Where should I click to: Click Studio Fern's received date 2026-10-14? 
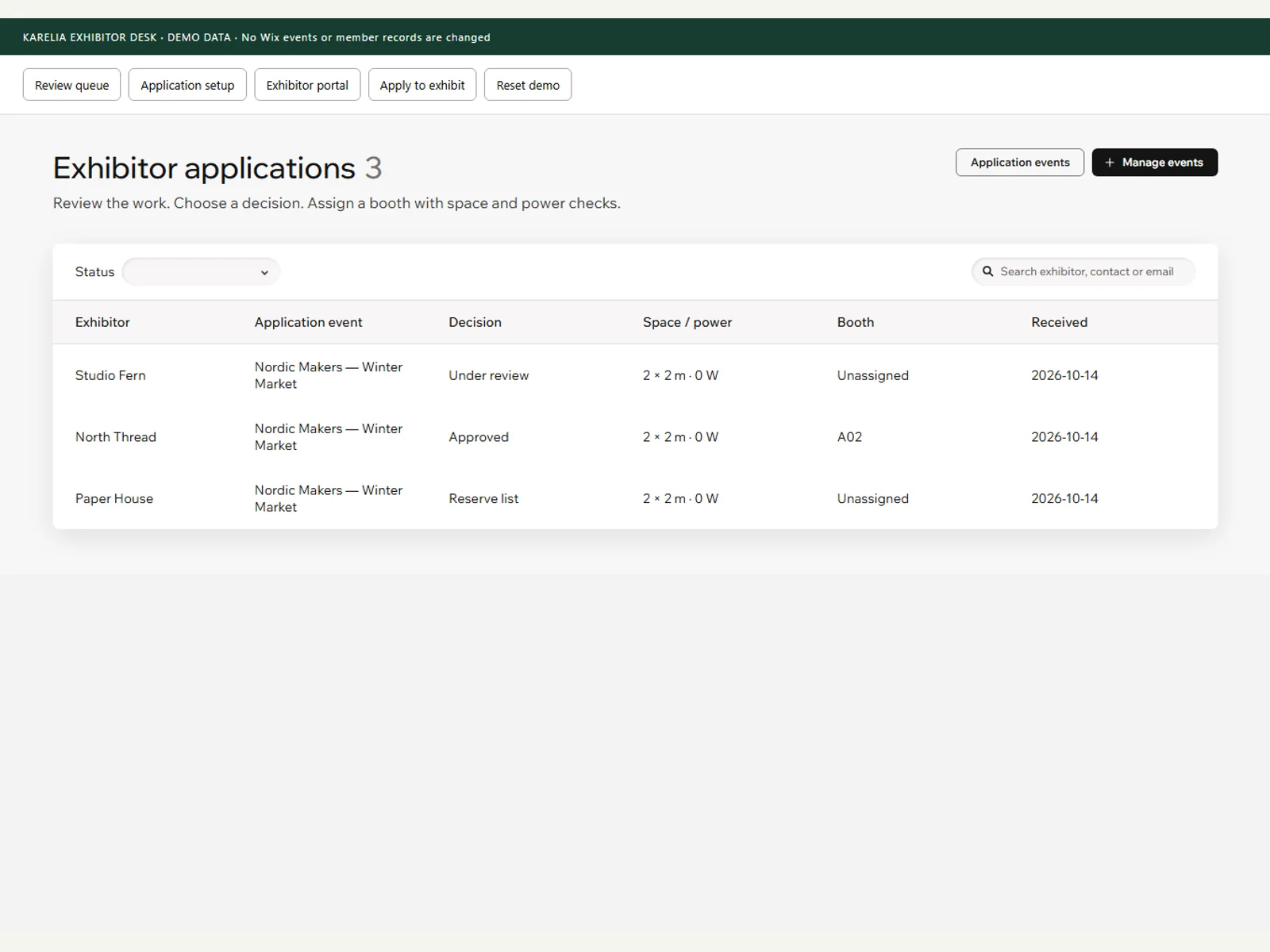click(1064, 375)
